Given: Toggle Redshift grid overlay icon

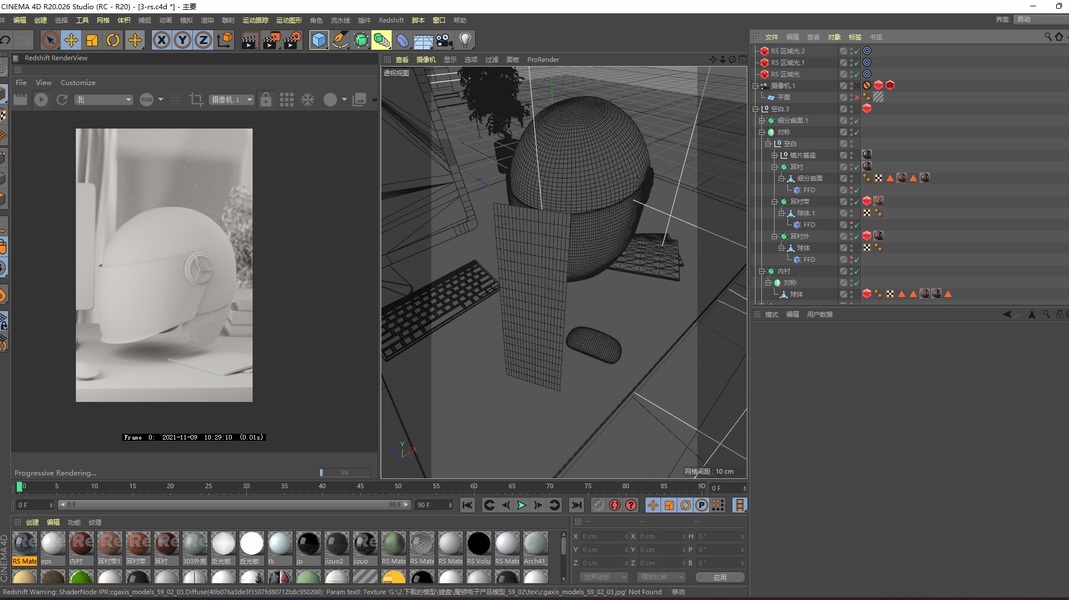Looking at the screenshot, I should [287, 100].
